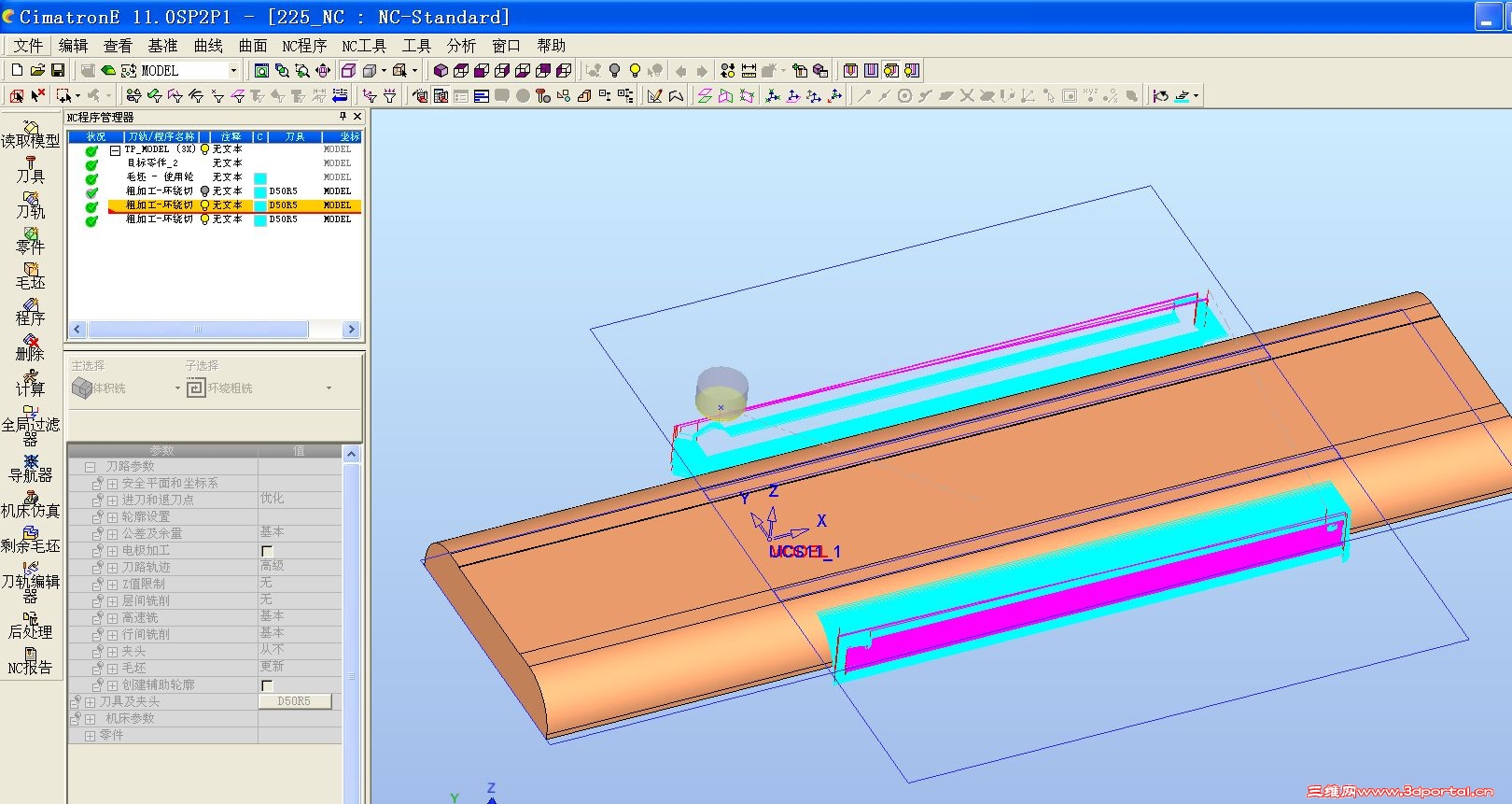This screenshot has height=804, width=1512.
Task: Click the 读取模型 sidebar icon
Action: point(30,134)
